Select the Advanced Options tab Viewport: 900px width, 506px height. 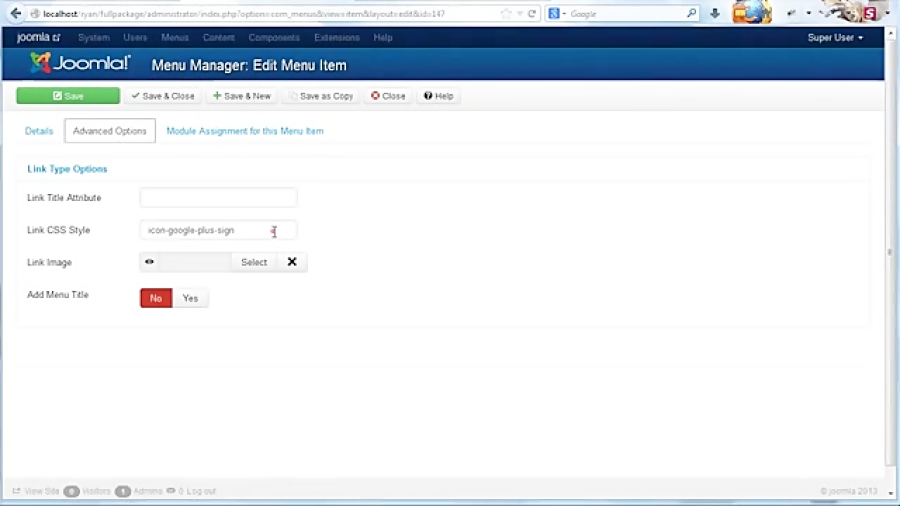point(110,131)
